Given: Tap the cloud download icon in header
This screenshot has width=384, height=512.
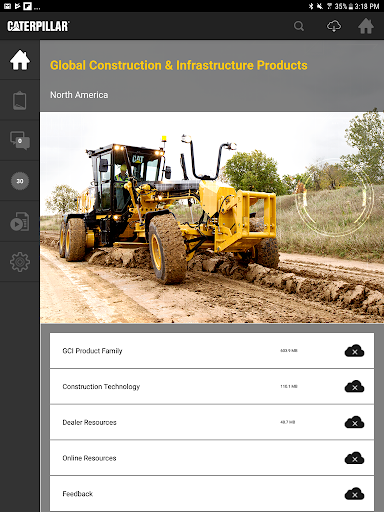Looking at the screenshot, I should pos(334,26).
